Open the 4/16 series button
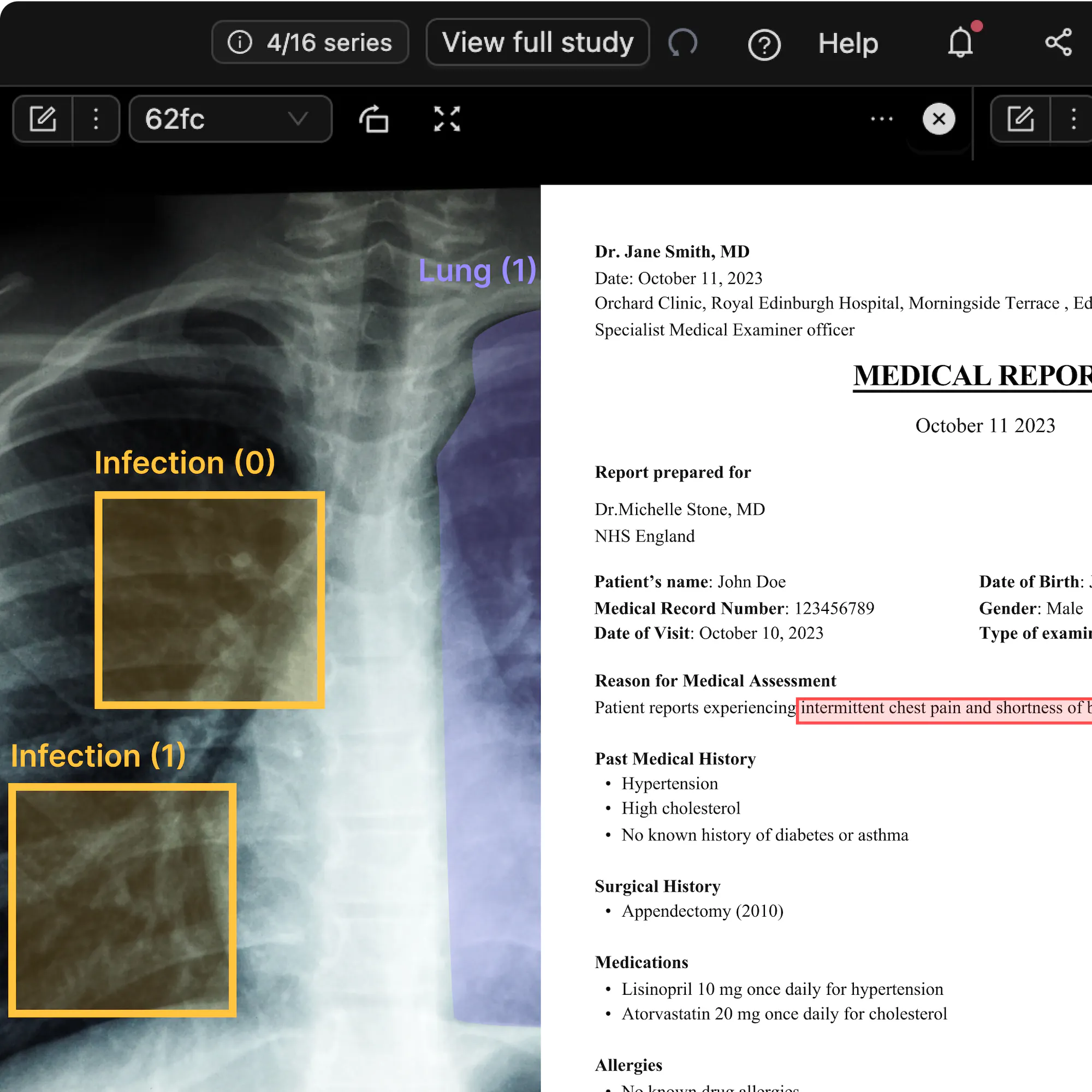1092x1092 pixels. click(x=310, y=43)
